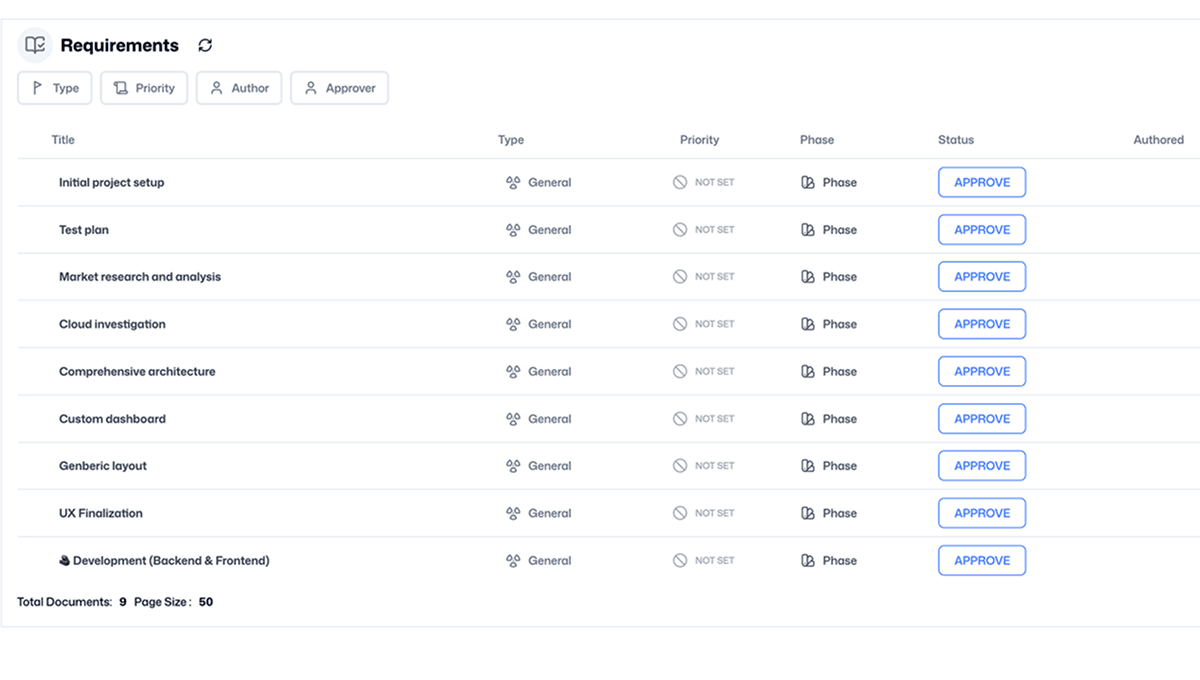This screenshot has height=680, width=1200.
Task: Open the Test plan requirement
Action: (x=84, y=230)
